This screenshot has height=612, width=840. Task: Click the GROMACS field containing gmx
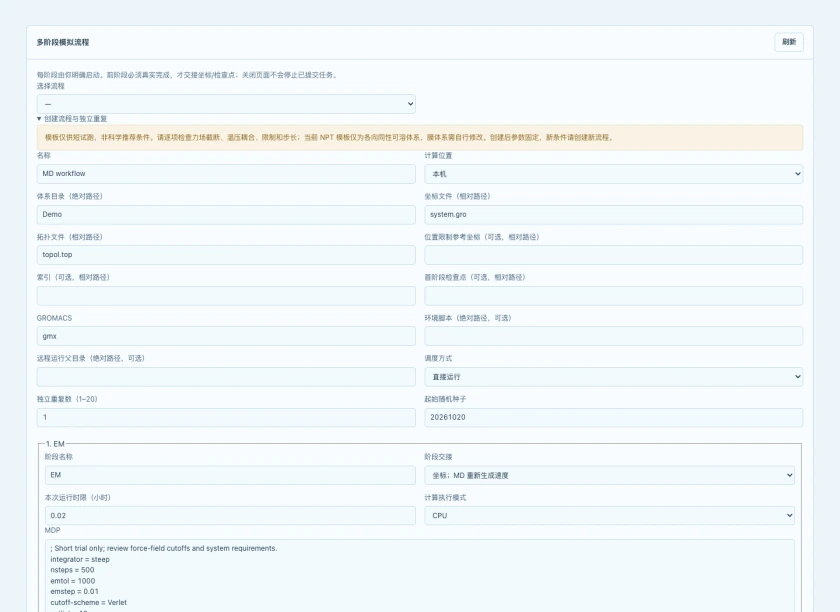point(226,336)
